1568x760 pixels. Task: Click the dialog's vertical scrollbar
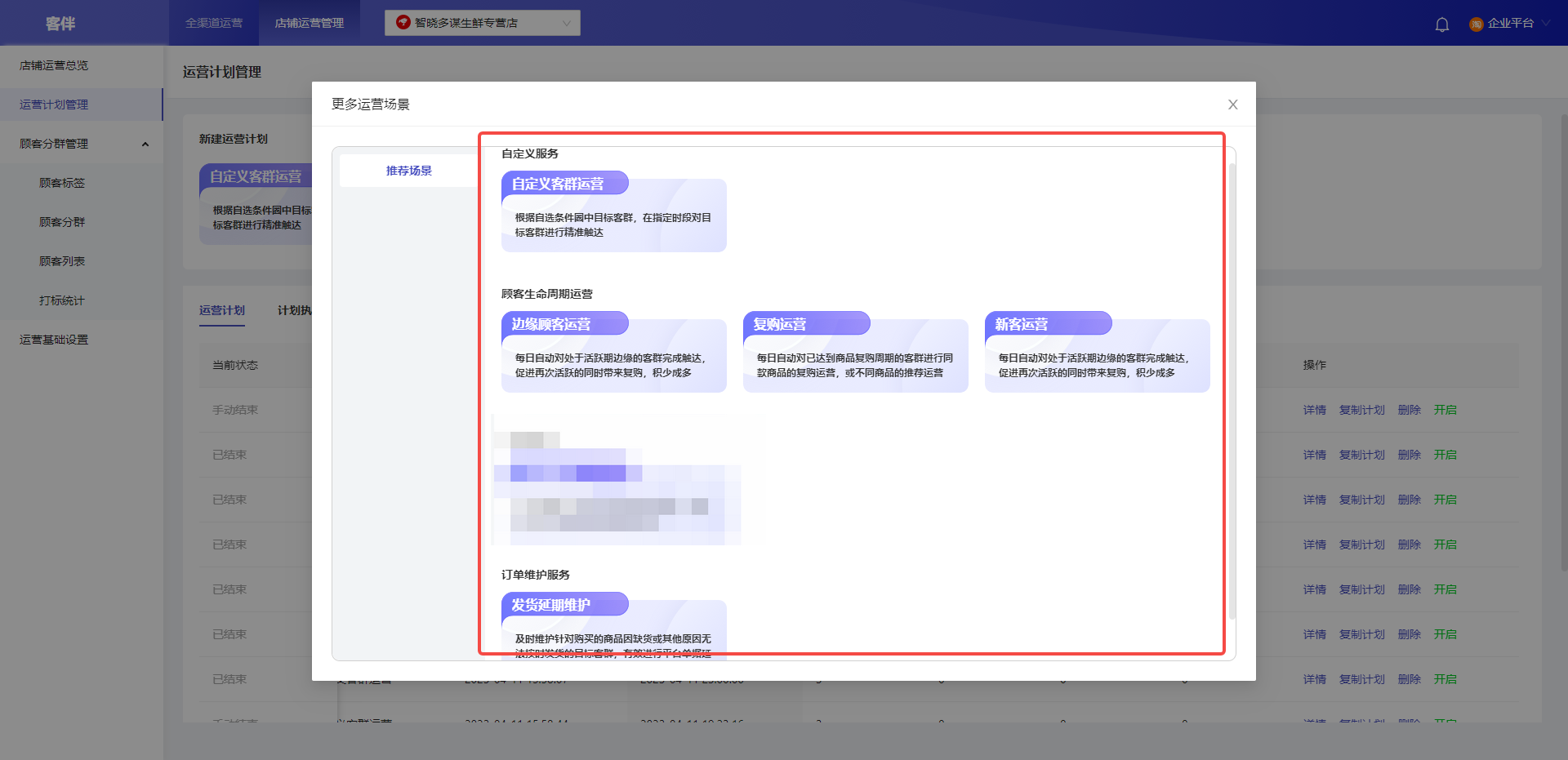(x=1232, y=392)
